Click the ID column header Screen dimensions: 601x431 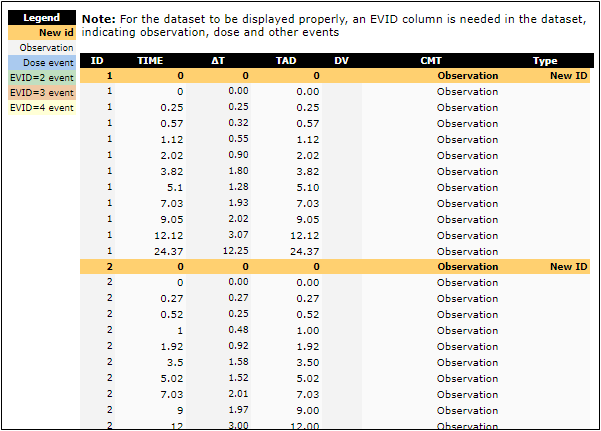click(97, 61)
